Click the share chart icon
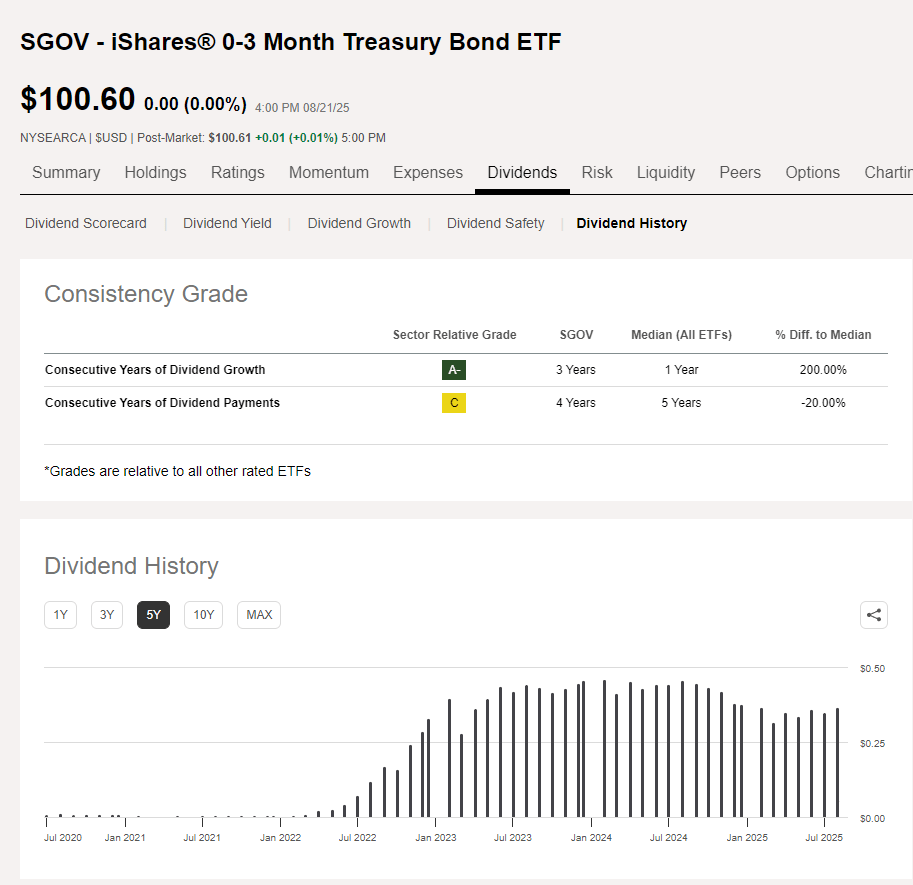Screen dimensions: 913x885 coord(873,615)
